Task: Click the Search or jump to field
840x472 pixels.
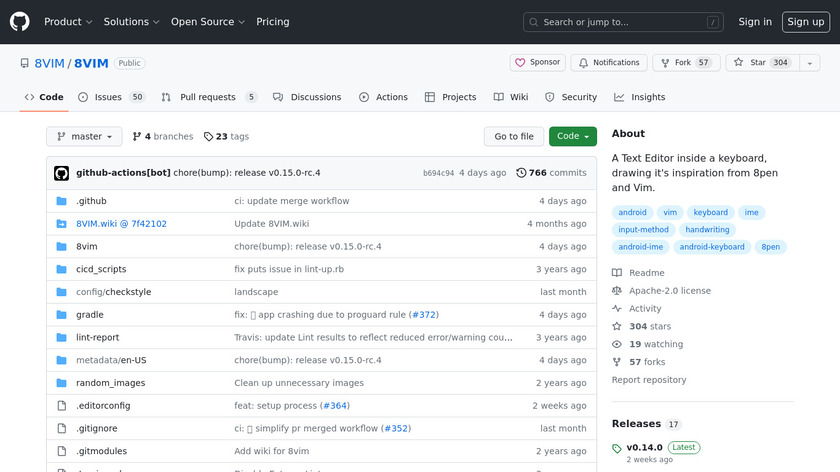Action: tap(623, 22)
